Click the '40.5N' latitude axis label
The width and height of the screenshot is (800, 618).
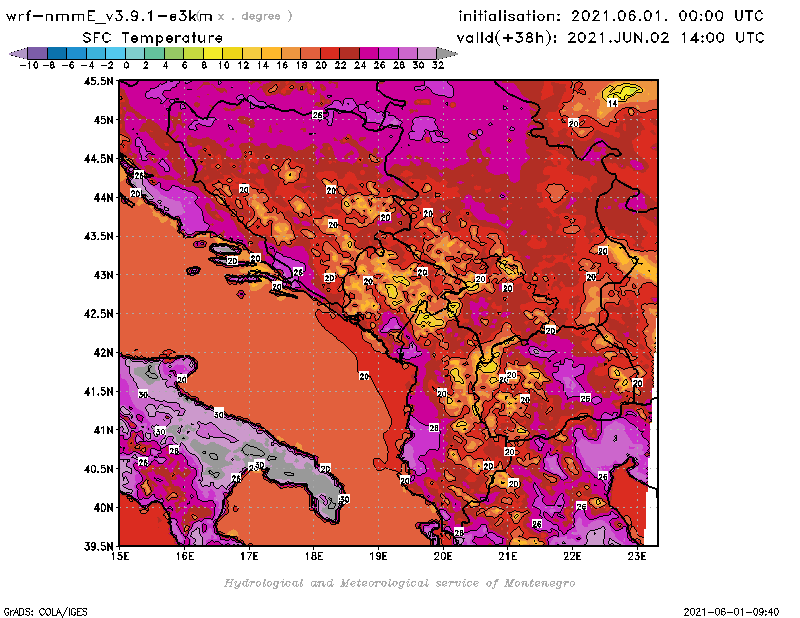tap(98, 468)
